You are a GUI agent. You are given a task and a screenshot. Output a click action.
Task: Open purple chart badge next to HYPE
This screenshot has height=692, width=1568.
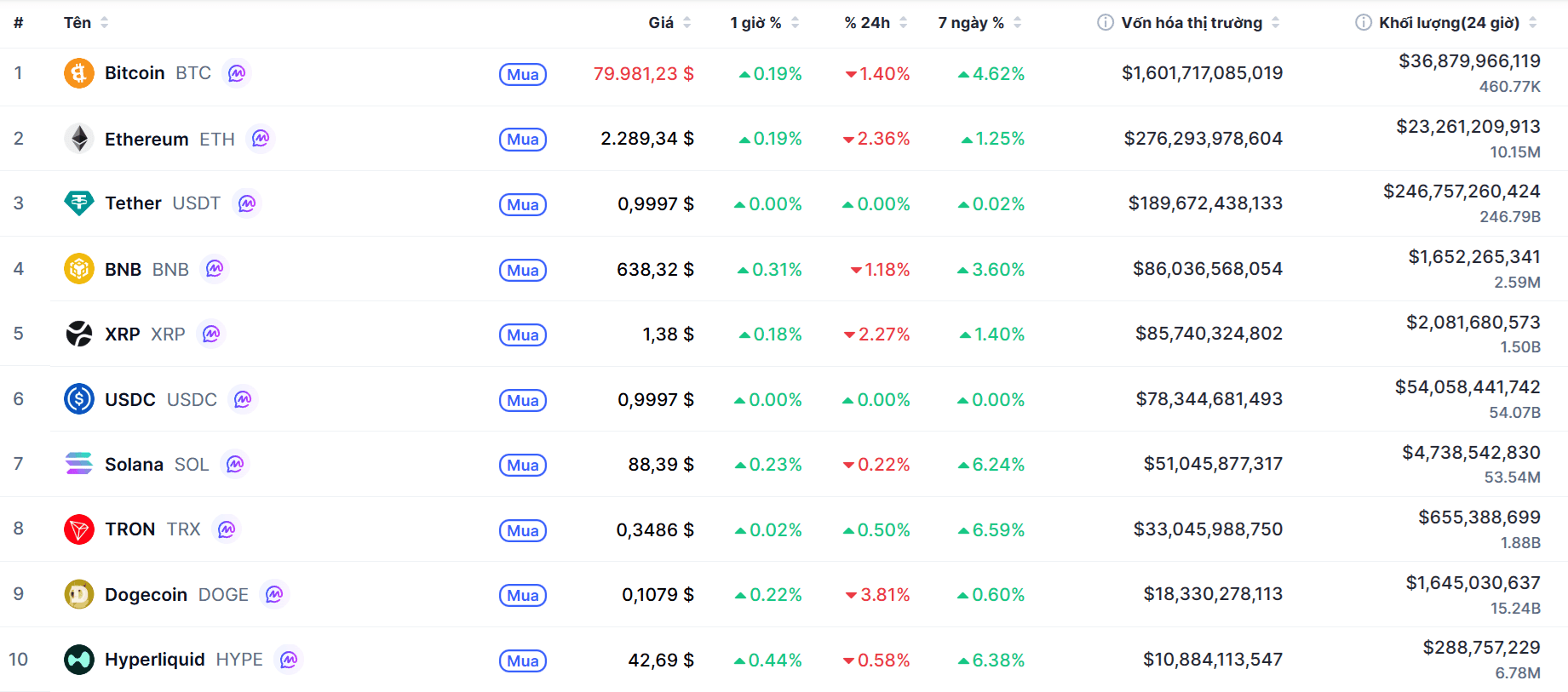pyautogui.click(x=289, y=660)
